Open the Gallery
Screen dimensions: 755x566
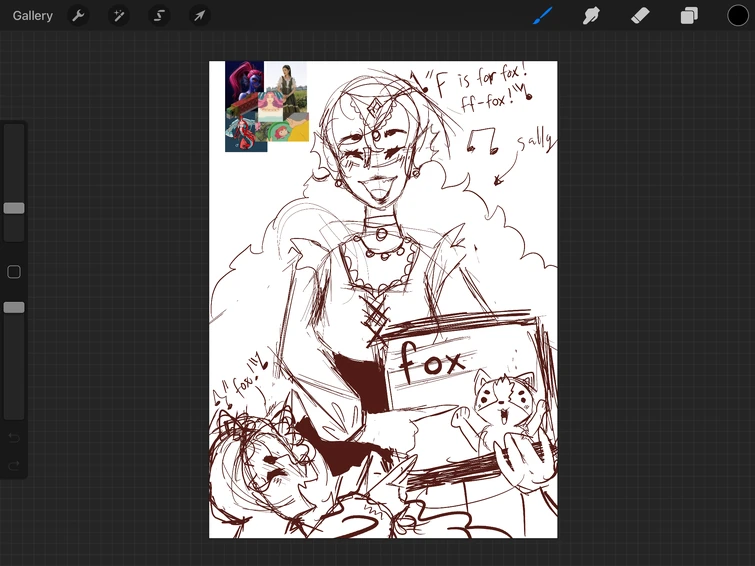pyautogui.click(x=32, y=16)
